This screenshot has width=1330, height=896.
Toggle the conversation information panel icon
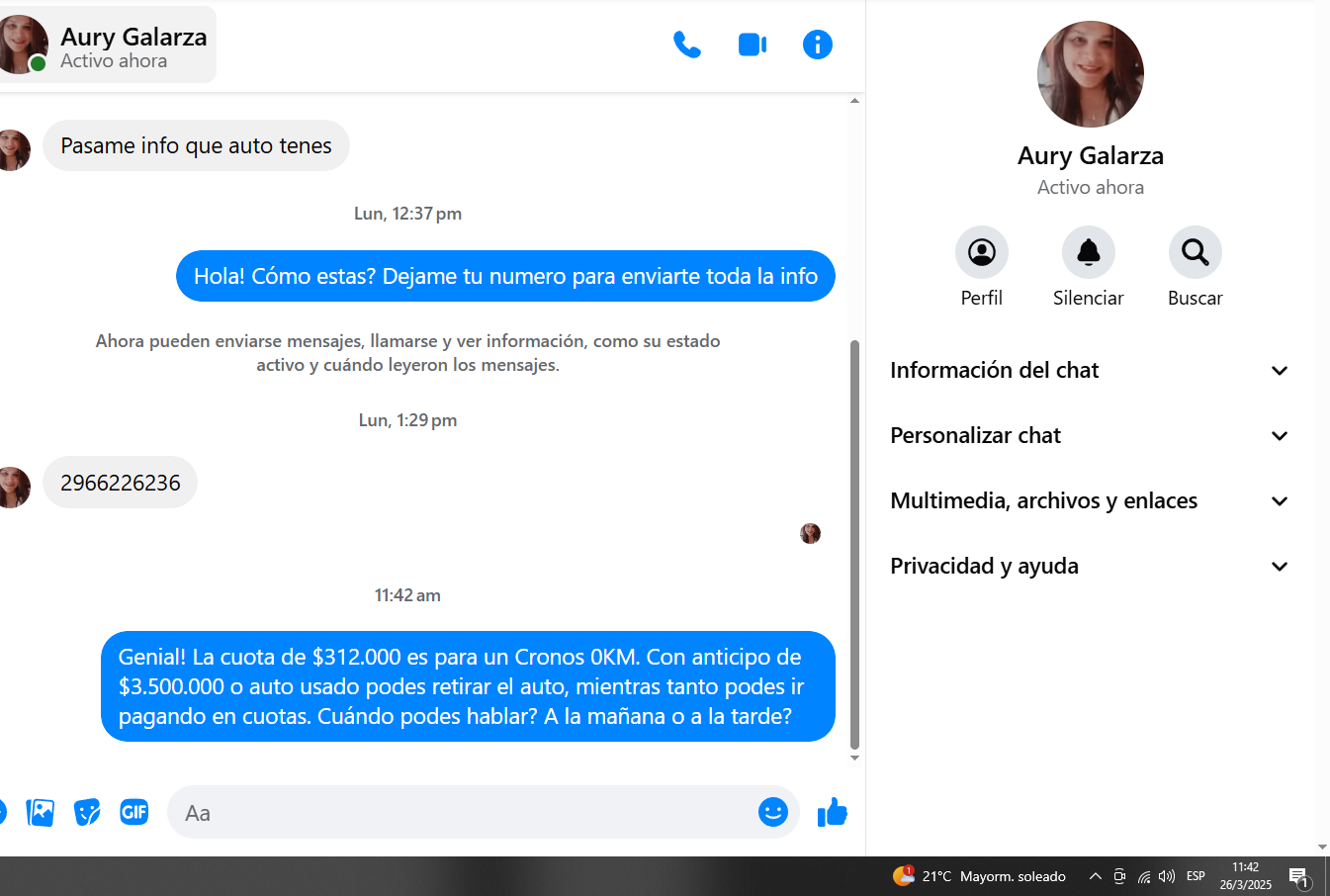pos(817,45)
